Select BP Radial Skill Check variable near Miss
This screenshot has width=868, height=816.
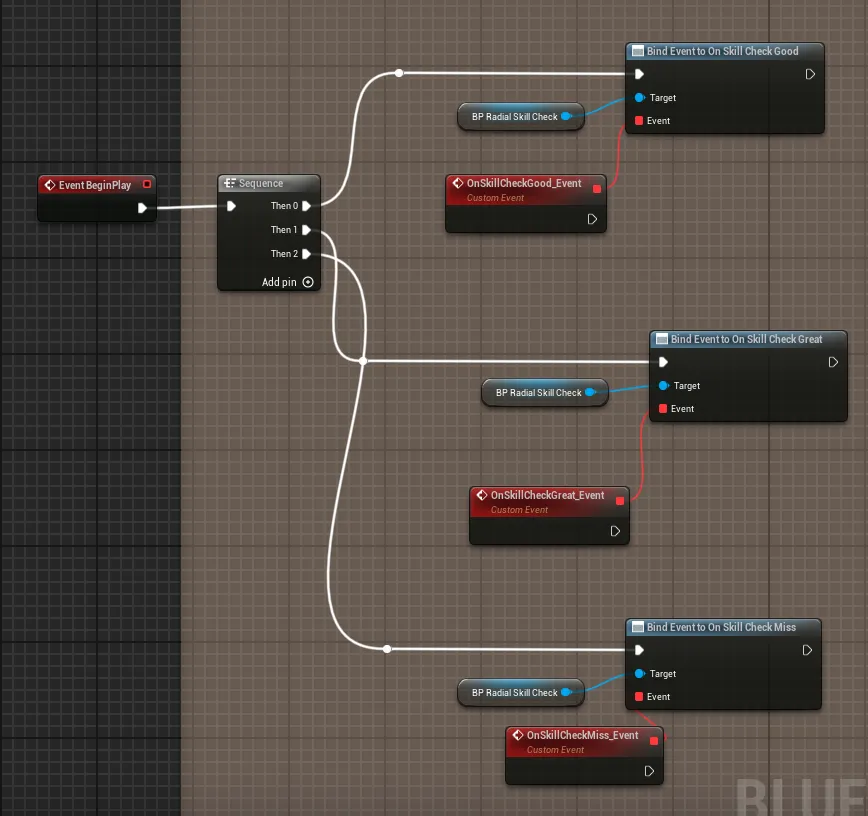click(x=520, y=693)
